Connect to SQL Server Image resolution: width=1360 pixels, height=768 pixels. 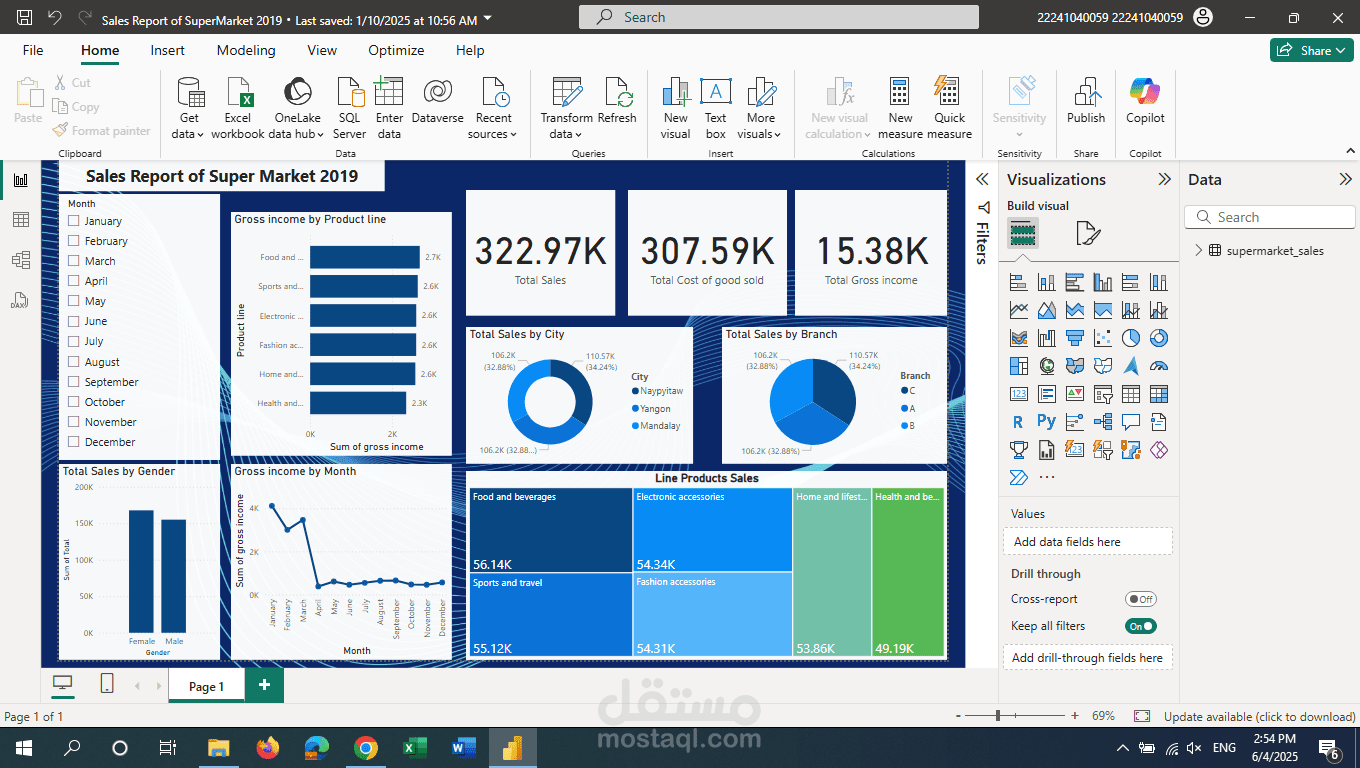point(350,108)
